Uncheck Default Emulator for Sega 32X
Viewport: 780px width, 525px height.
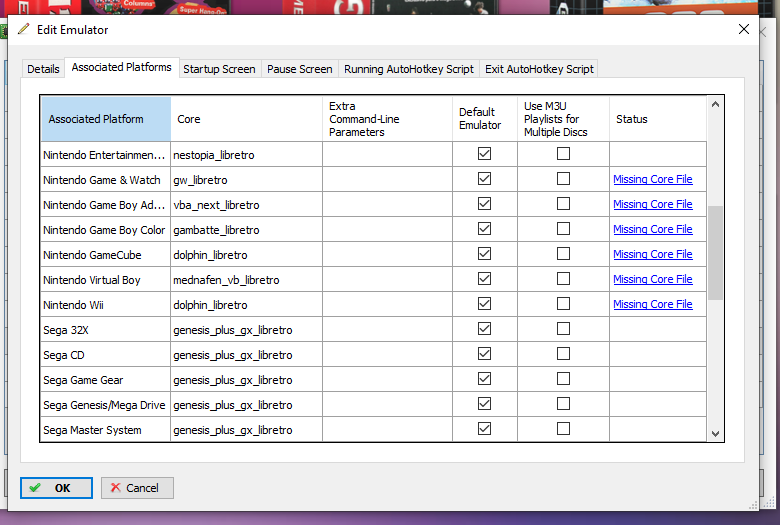pyautogui.click(x=485, y=329)
